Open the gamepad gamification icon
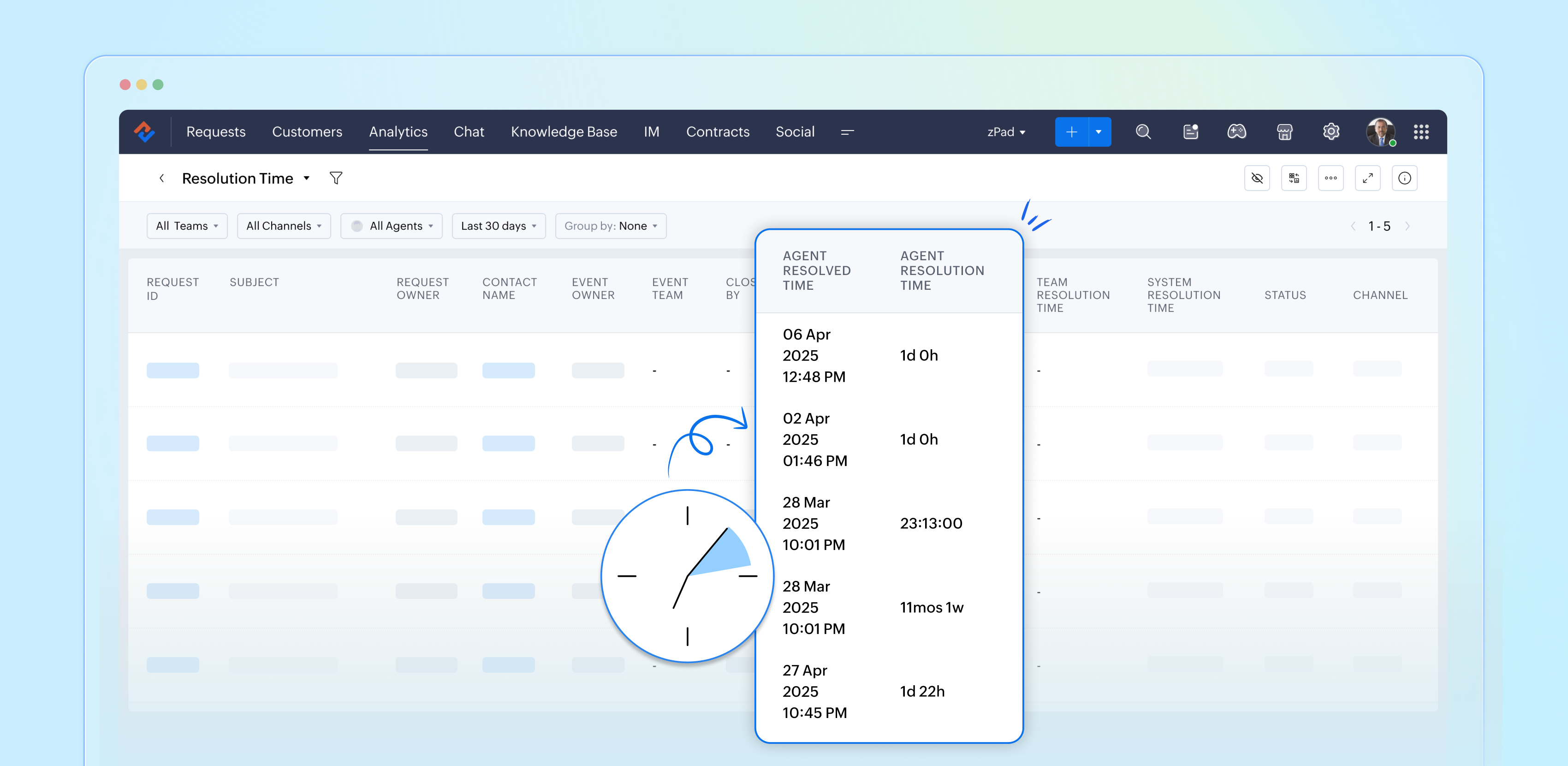Screen dimensions: 1568x766 tap(1236, 132)
